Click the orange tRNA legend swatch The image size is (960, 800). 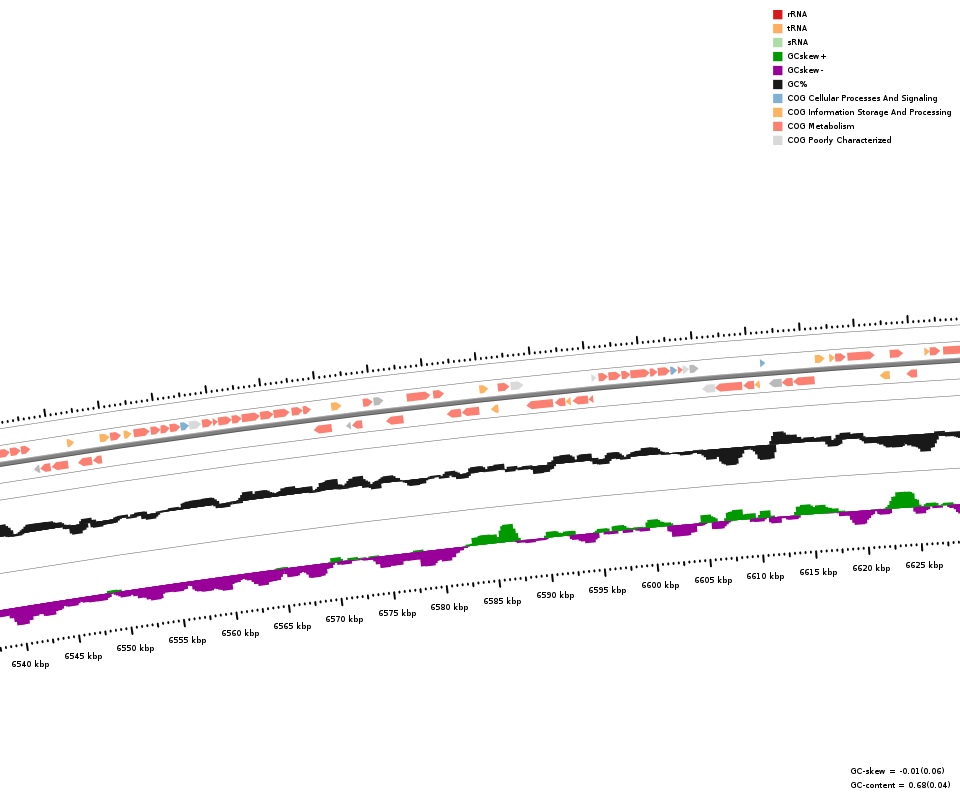click(x=777, y=28)
